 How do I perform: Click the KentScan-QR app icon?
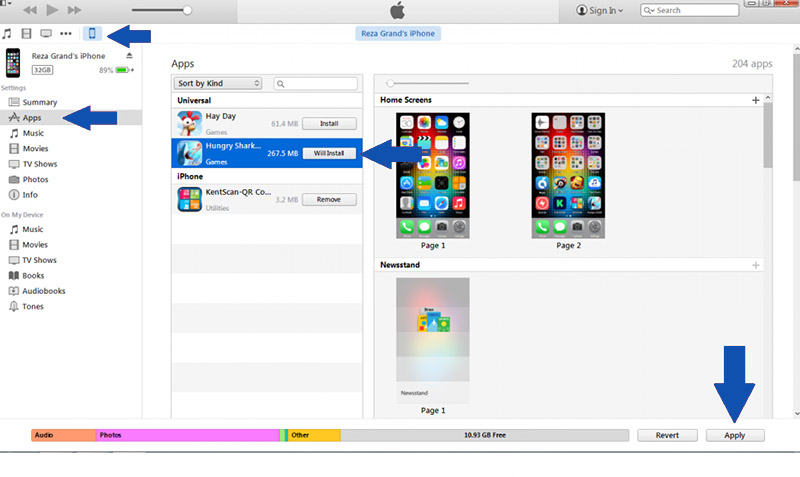coord(189,199)
